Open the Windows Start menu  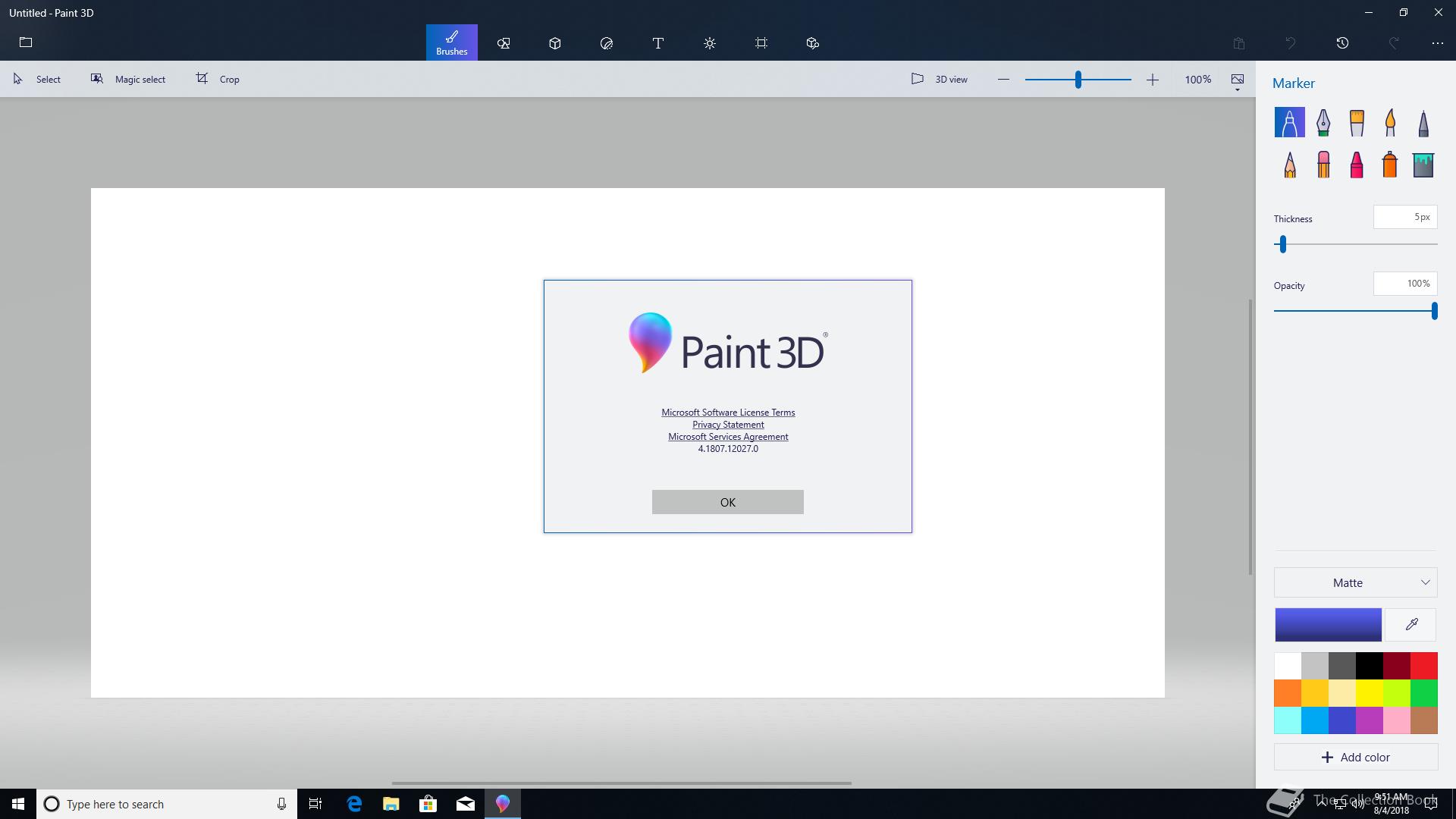[18, 804]
